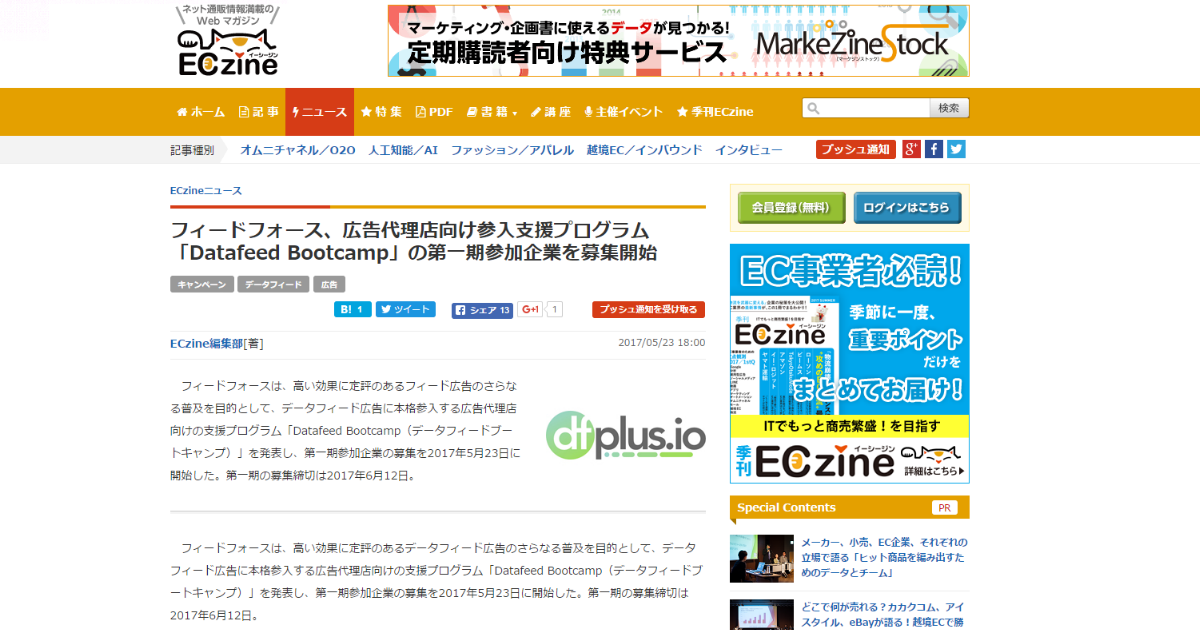Select the キャンペーン tag
Viewport: 1200px width, 630px height.
(201, 284)
